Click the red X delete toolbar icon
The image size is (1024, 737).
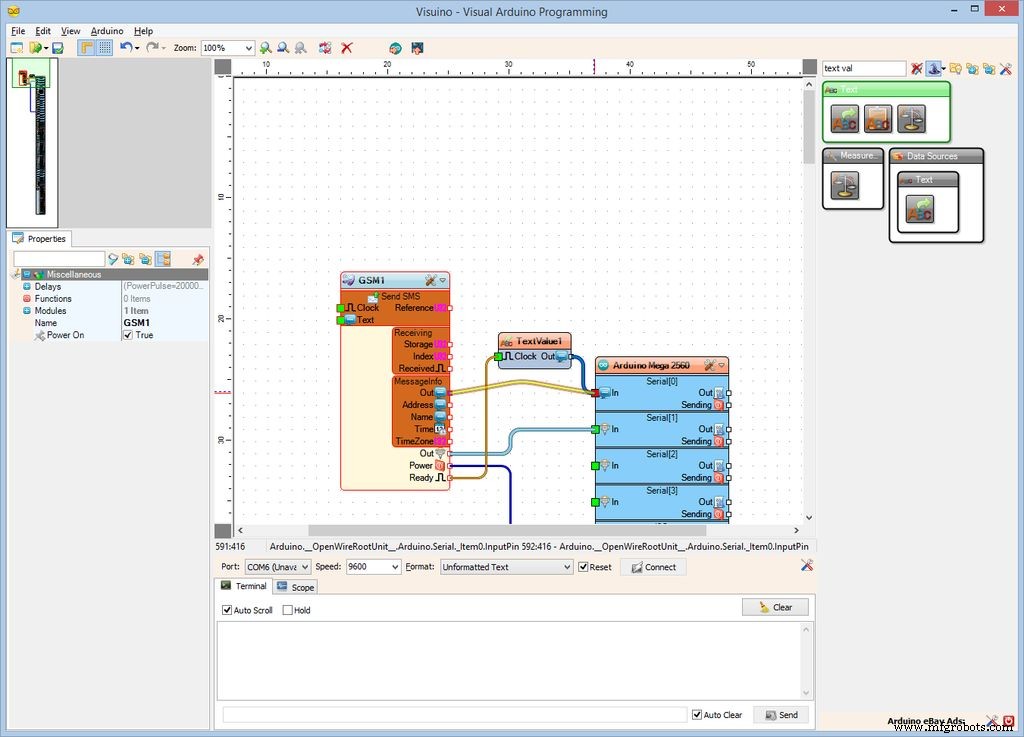click(347, 48)
